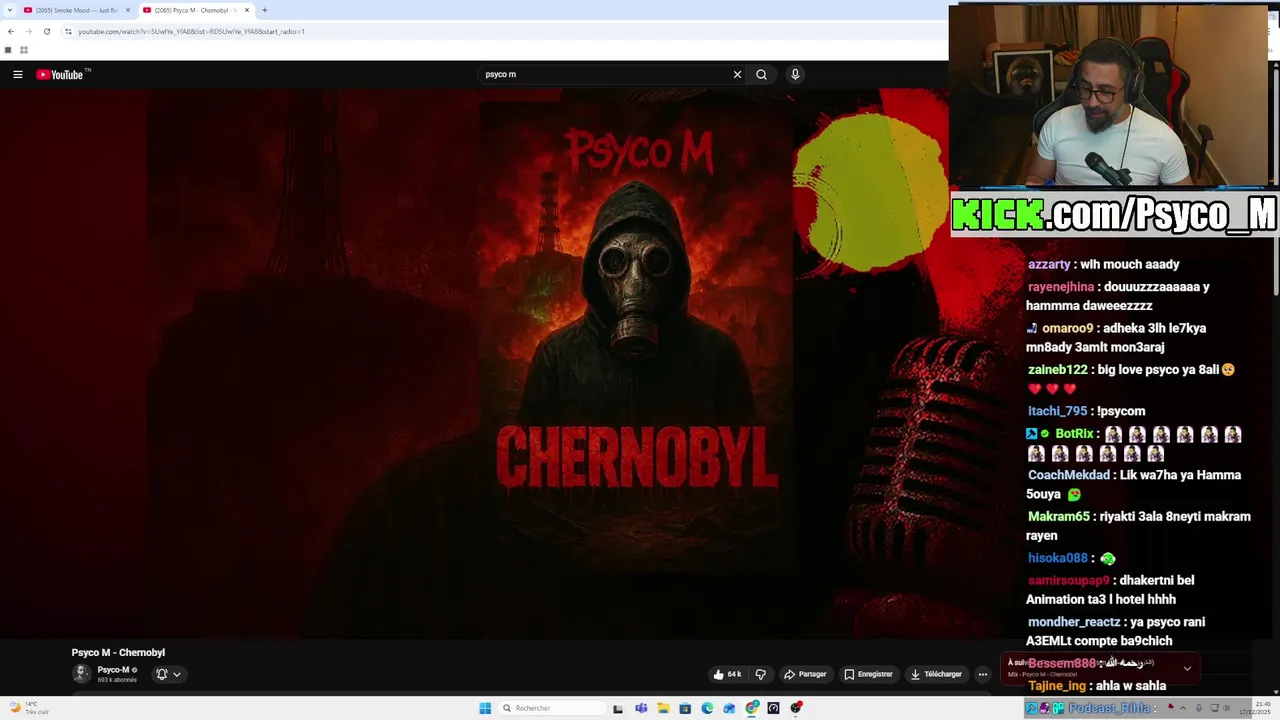
Task: Click the taskbar Rechercher search box
Action: 552,708
